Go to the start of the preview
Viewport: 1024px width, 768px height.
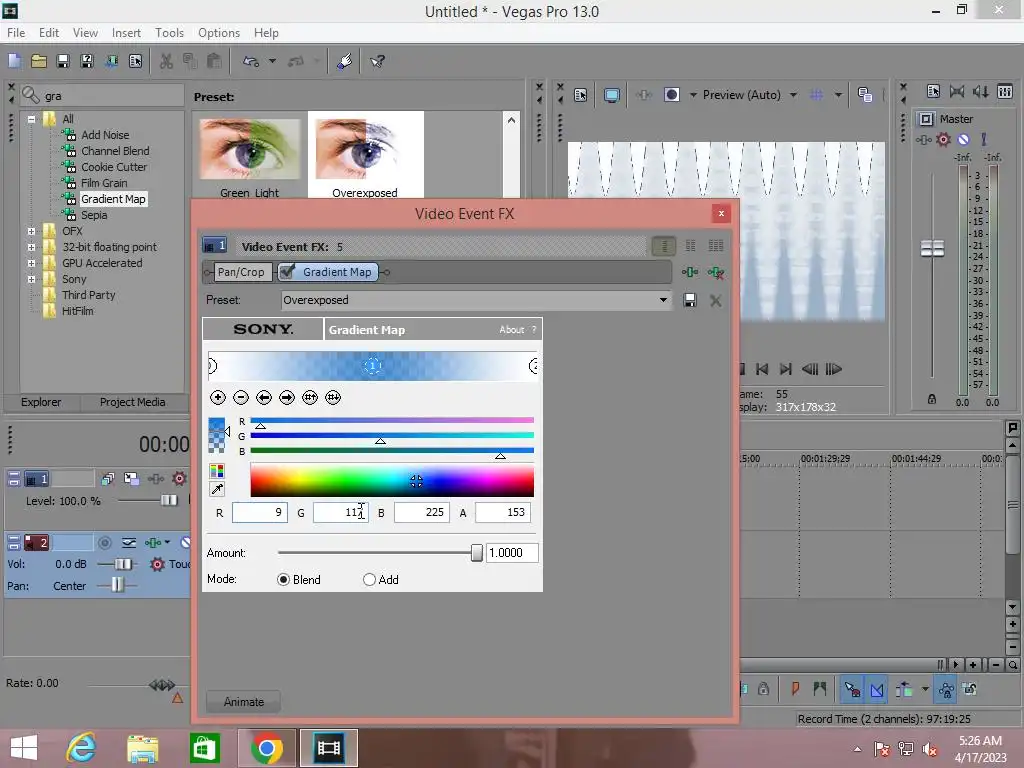point(762,369)
